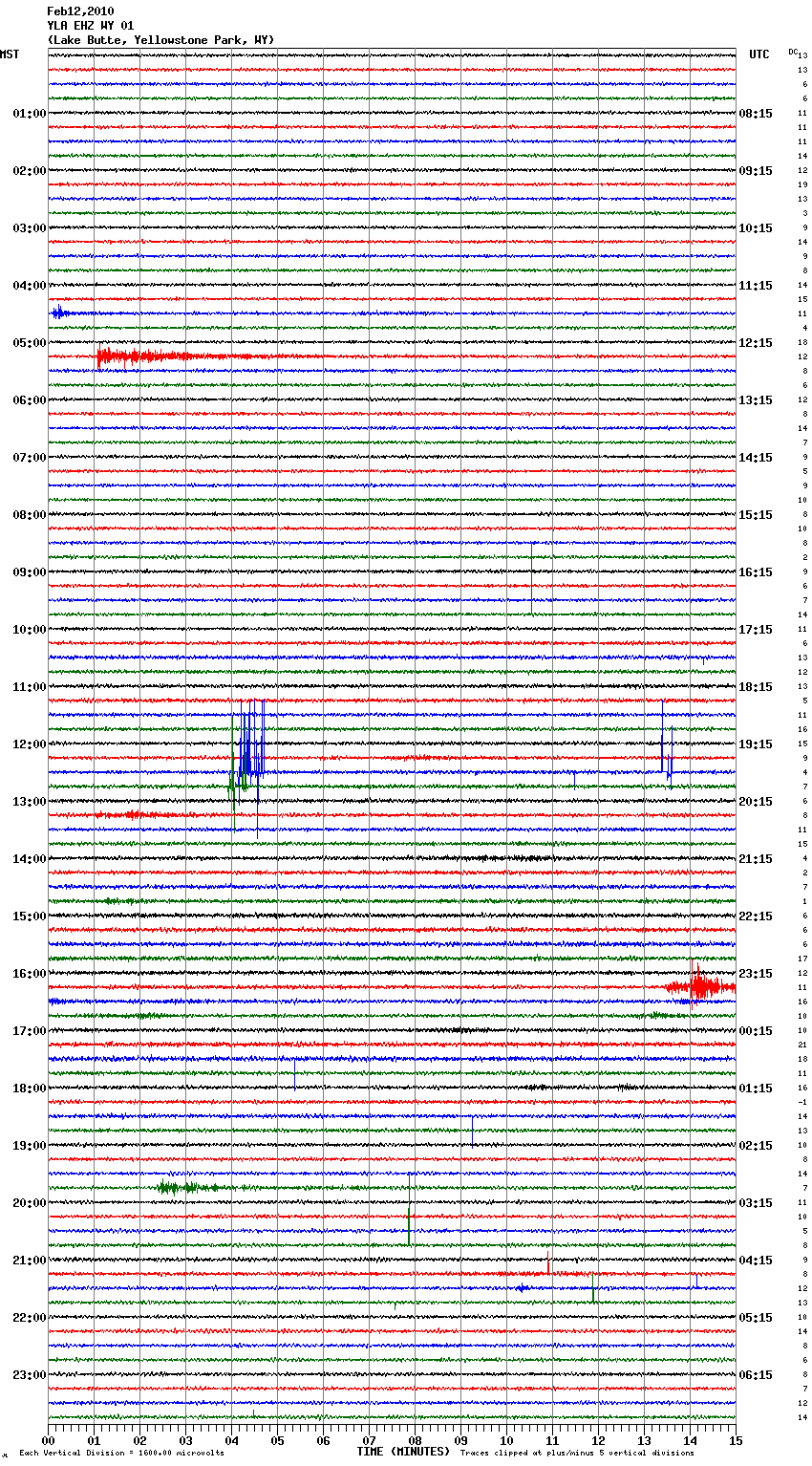The image size is (812, 1466).
Task: Select the 09:00 MST row label
Action: click(x=30, y=572)
